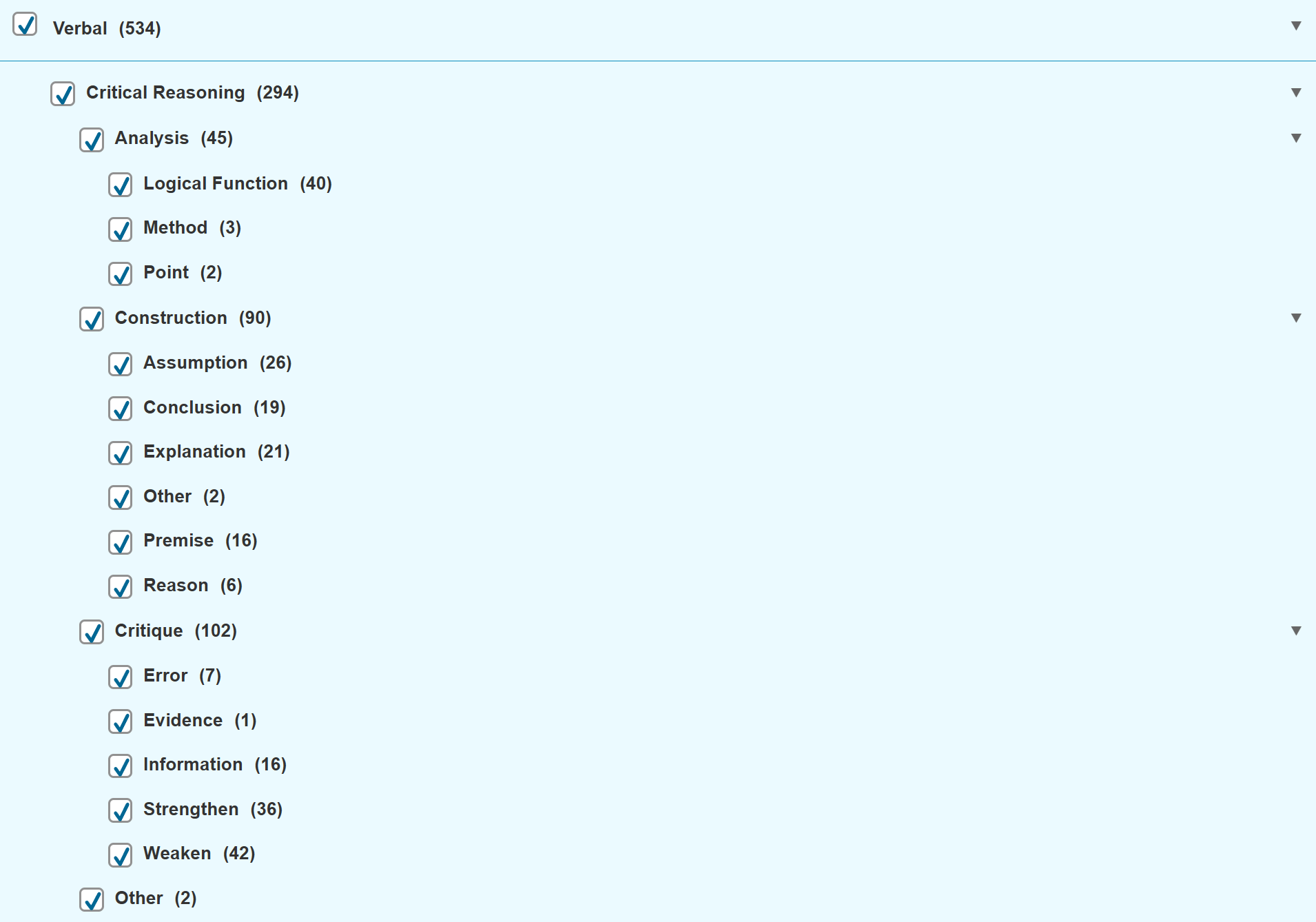Toggle the Explanation (21) checkbox
The width and height of the screenshot is (1316, 922).
(121, 453)
